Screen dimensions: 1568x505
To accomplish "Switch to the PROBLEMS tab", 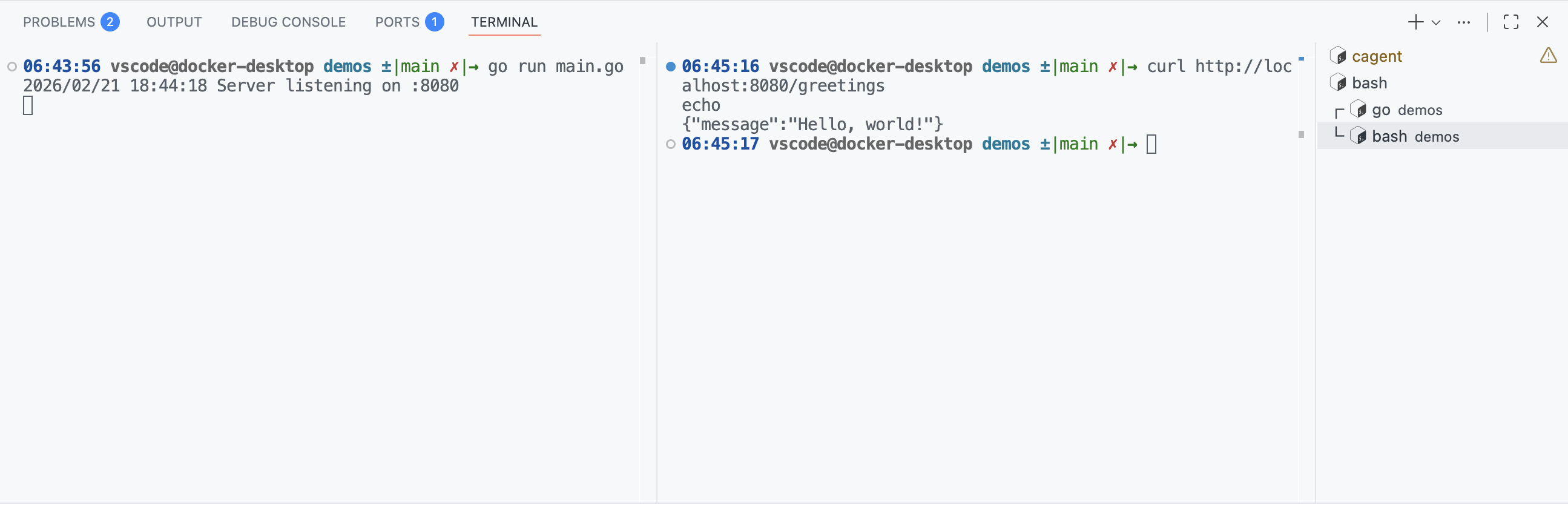I will point(59,22).
